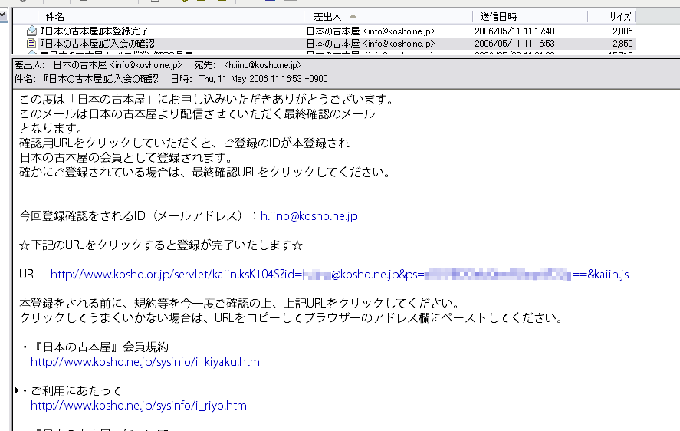The width and height of the screenshot is (680, 431).
Task: Click the ご利用にあたって heading text
Action: [x=76, y=391]
